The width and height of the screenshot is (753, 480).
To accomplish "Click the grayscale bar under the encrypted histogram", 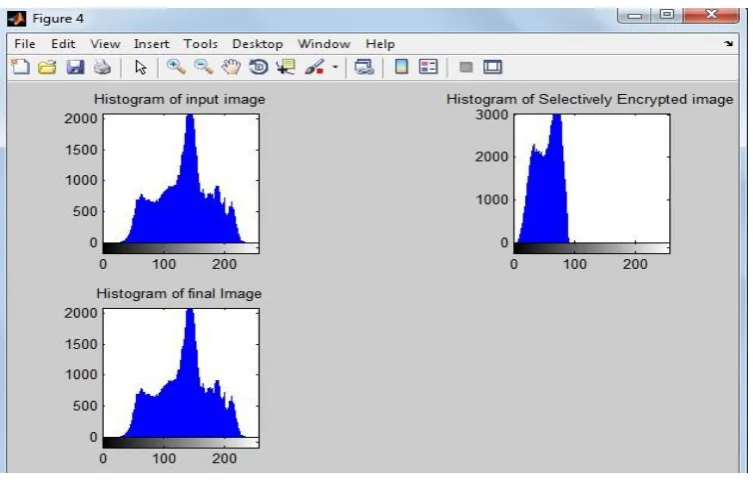I will [x=592, y=248].
